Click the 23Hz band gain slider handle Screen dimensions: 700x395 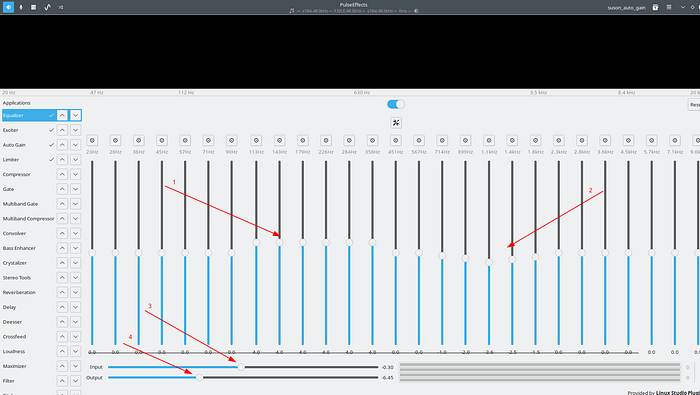point(92,253)
